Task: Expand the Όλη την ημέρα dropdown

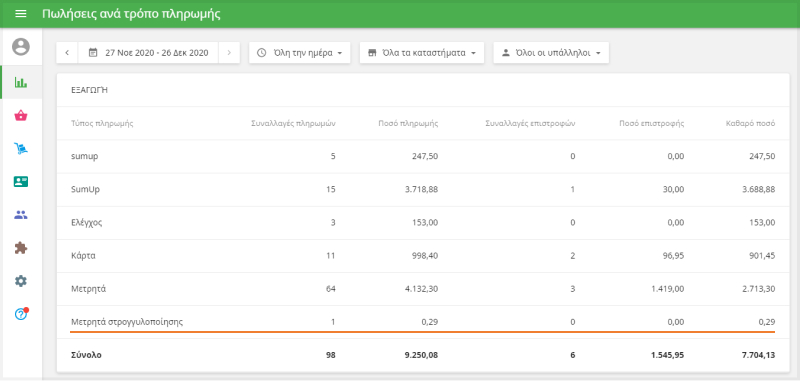Action: point(299,53)
